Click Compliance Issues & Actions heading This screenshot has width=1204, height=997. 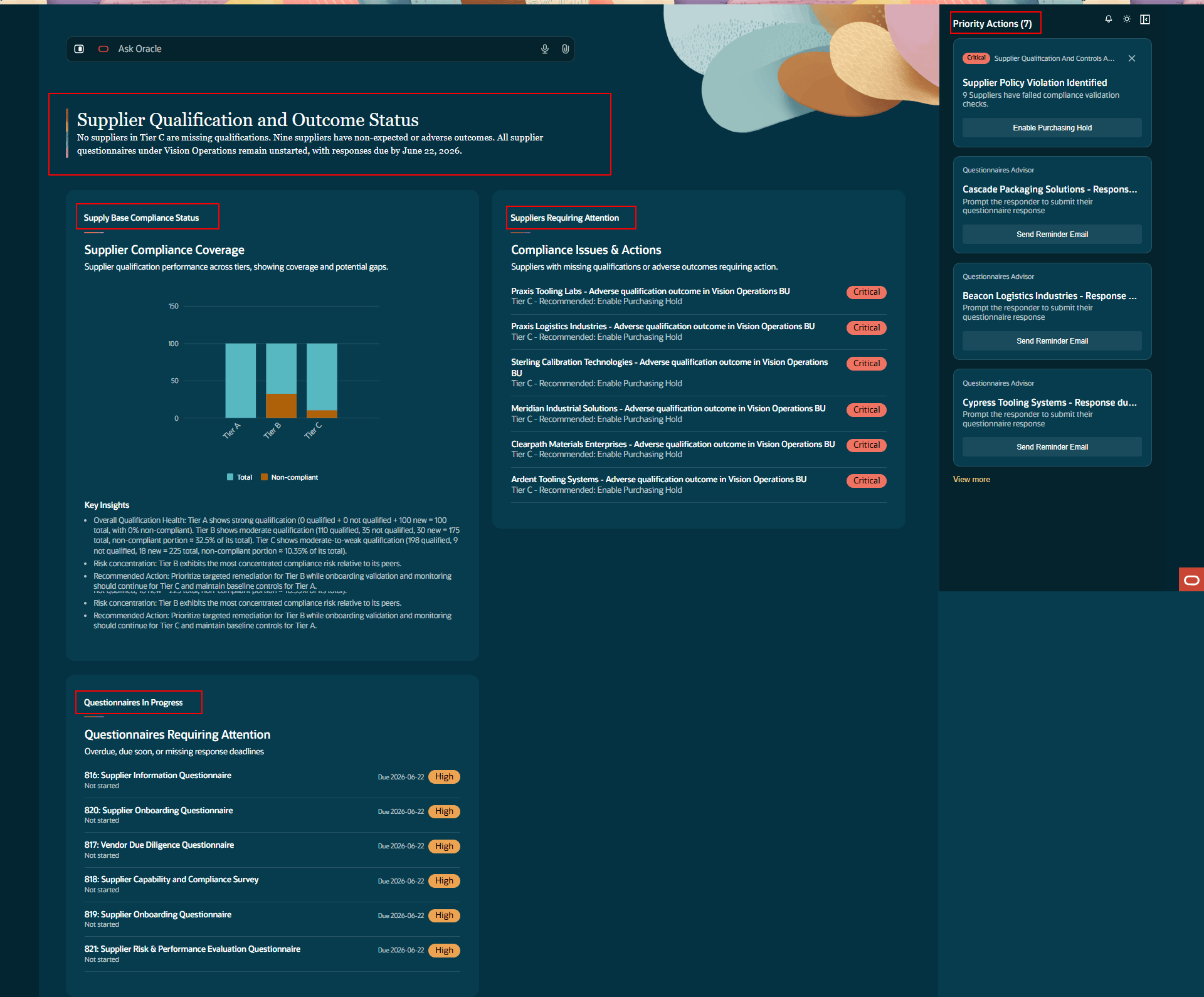(x=586, y=250)
